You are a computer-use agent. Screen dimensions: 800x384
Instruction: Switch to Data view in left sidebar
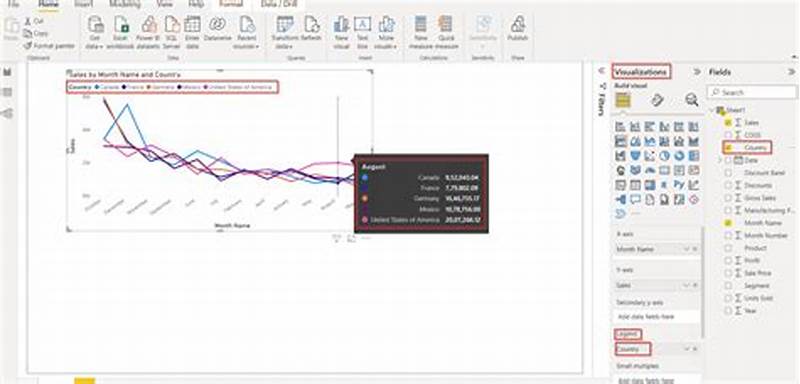(x=8, y=92)
